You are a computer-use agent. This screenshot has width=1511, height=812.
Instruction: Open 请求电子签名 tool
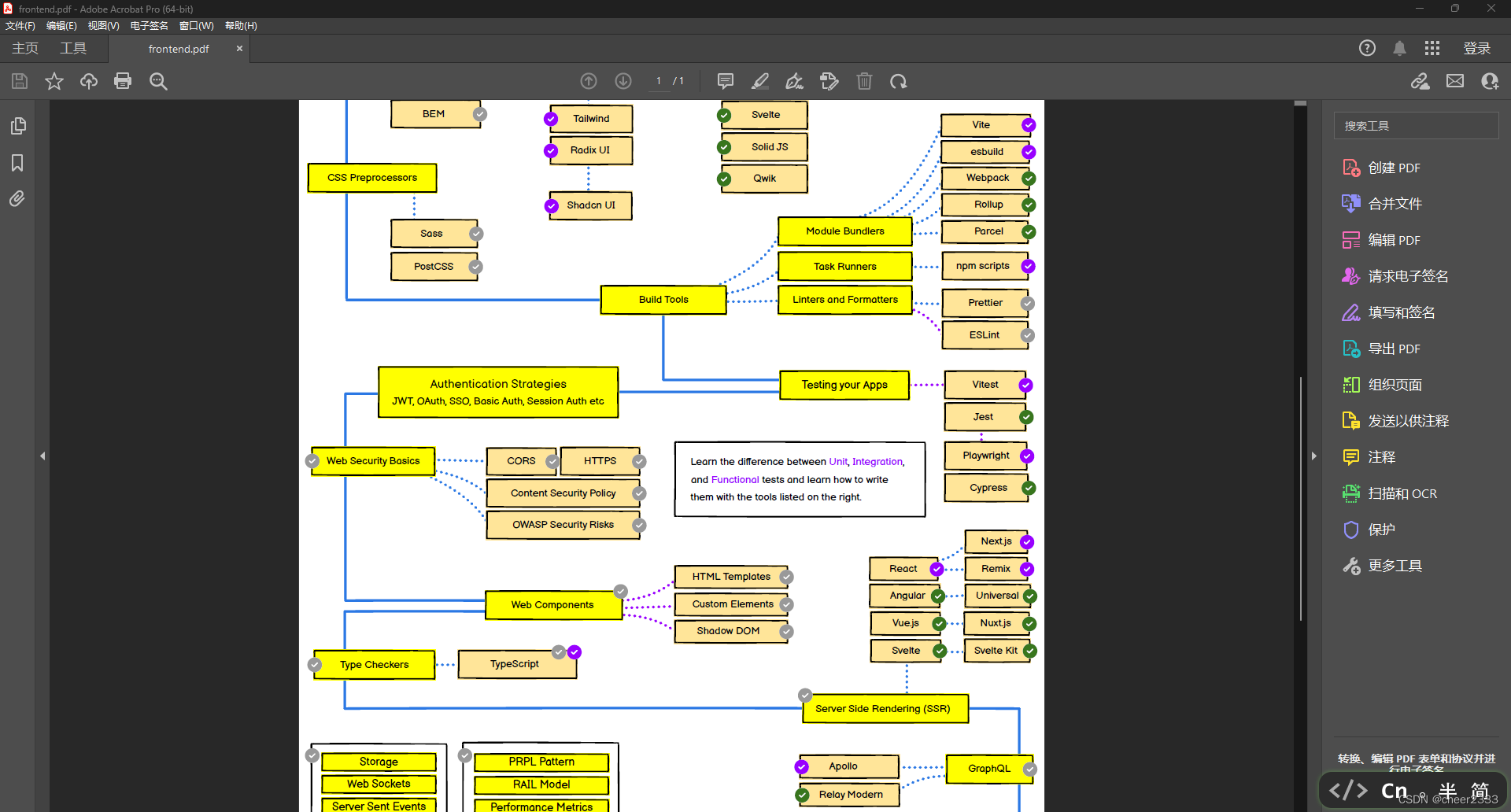tap(1395, 276)
